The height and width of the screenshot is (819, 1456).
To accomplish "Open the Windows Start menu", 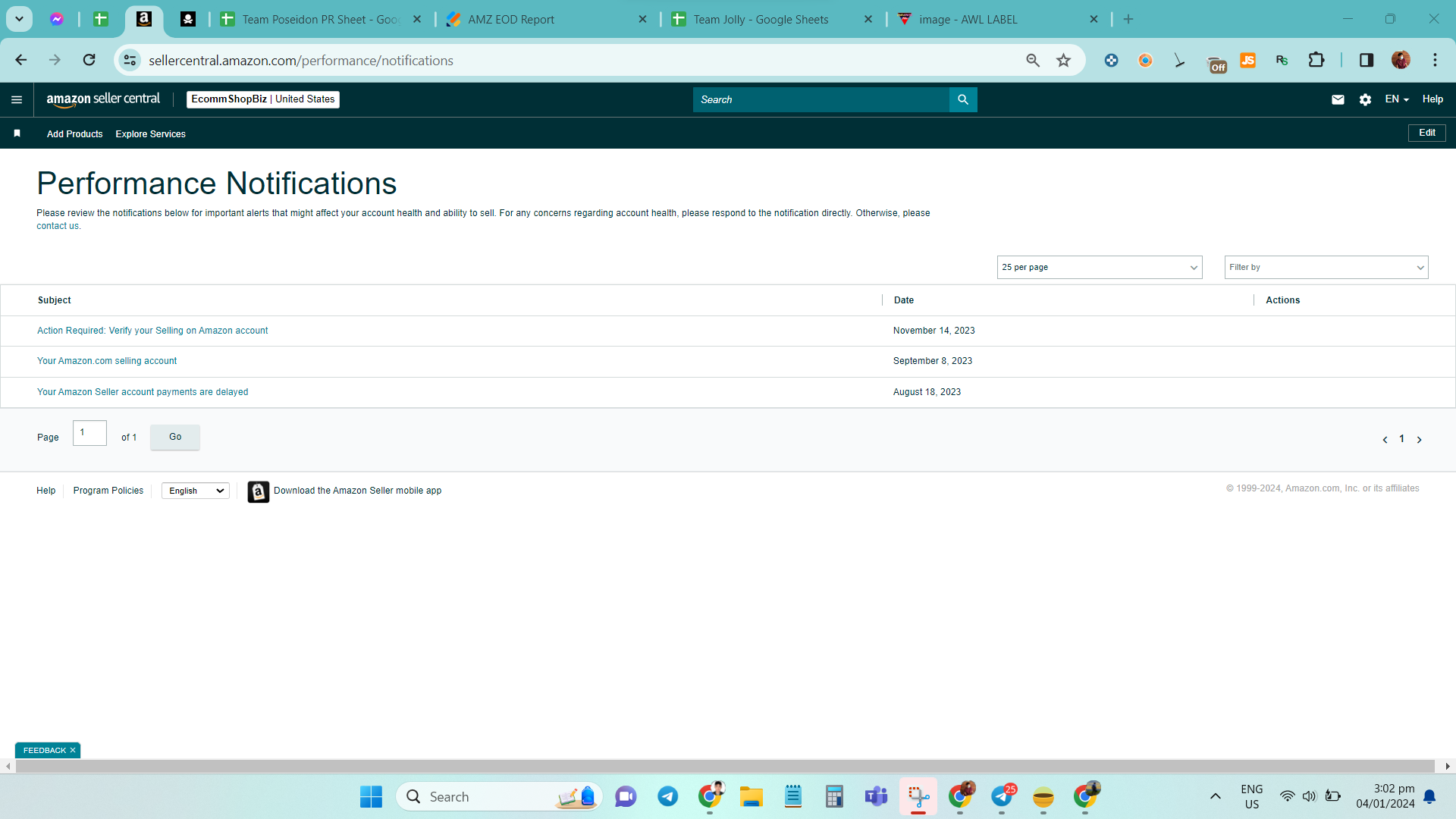I will pyautogui.click(x=371, y=797).
